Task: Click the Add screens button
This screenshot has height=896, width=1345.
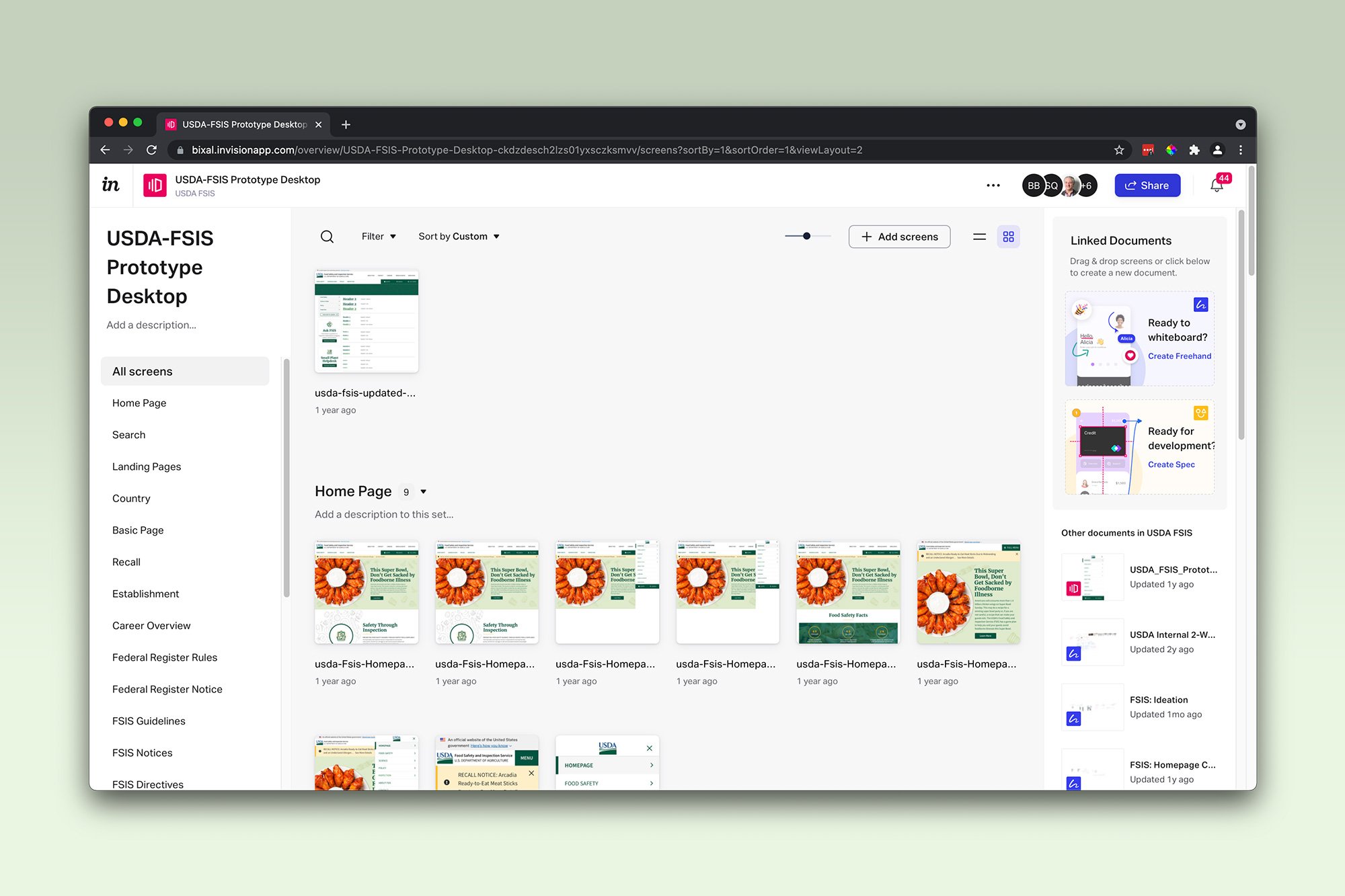Action: tap(899, 237)
